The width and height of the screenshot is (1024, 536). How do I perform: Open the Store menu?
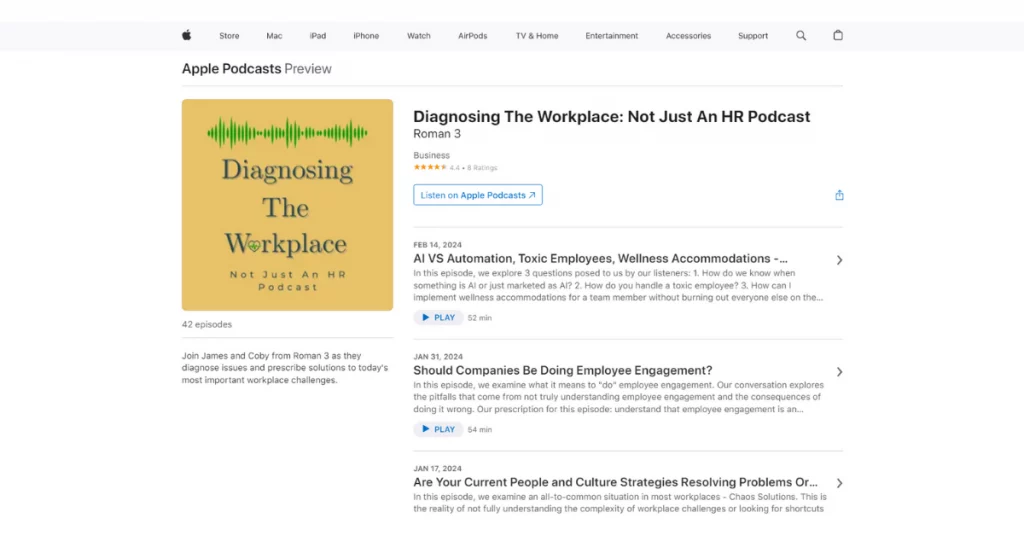coord(229,36)
